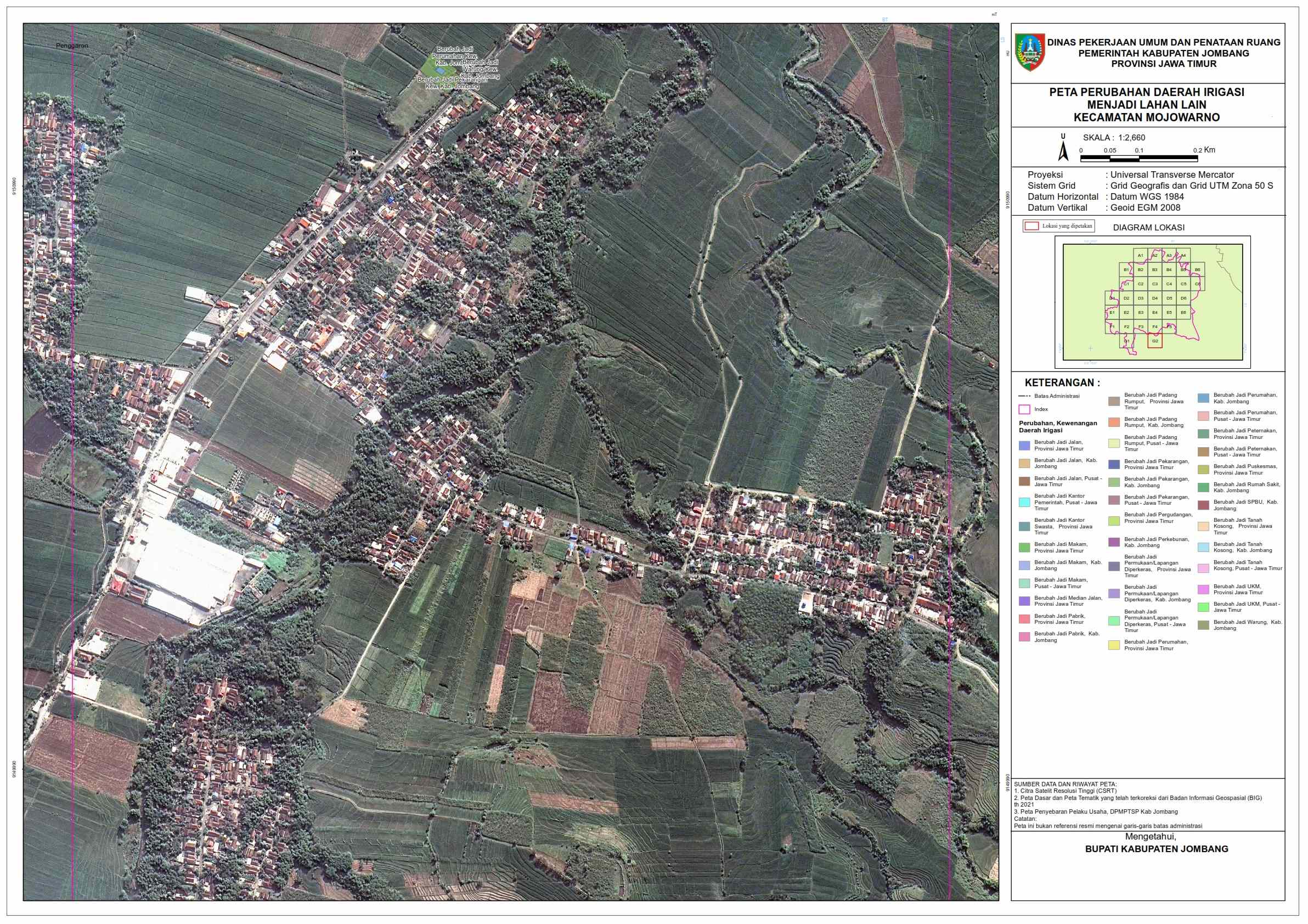
Task: Click the Kabupaten Jombang coat of arms logo
Action: tap(1030, 52)
